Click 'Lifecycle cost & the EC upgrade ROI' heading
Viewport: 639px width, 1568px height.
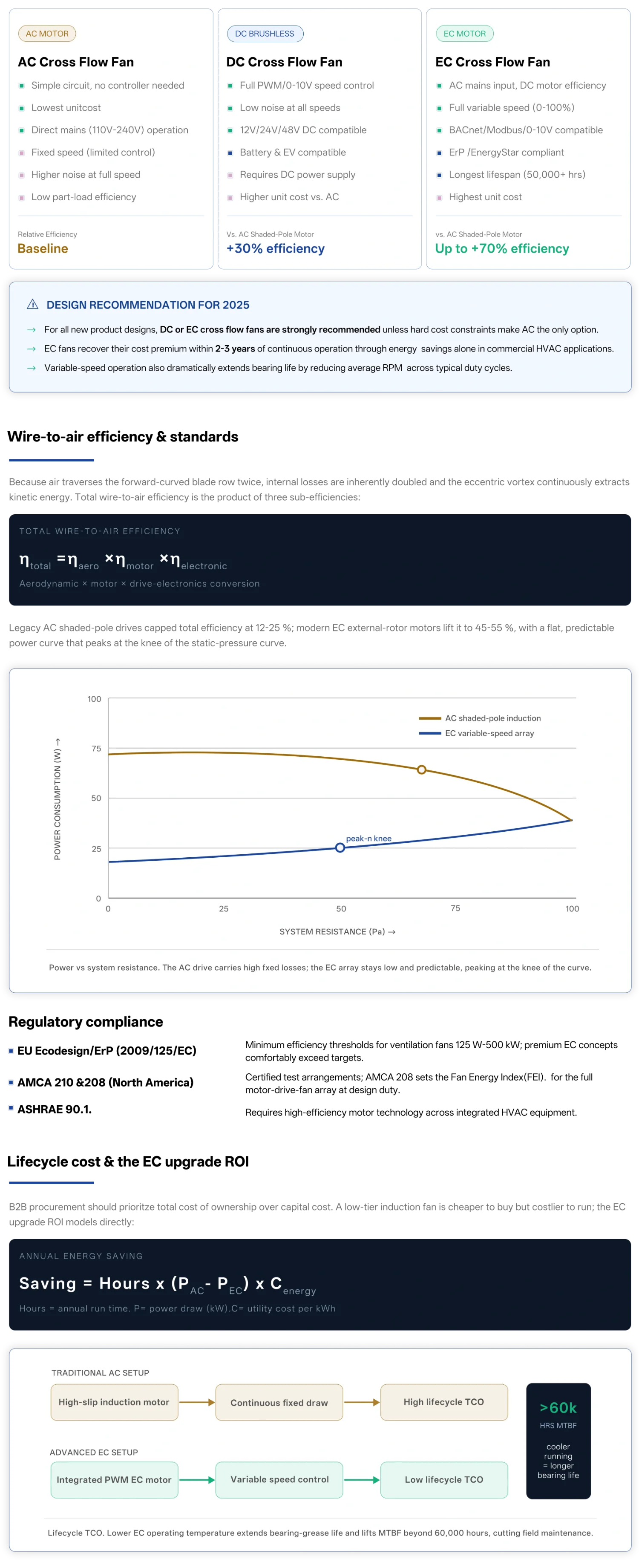128,1162
